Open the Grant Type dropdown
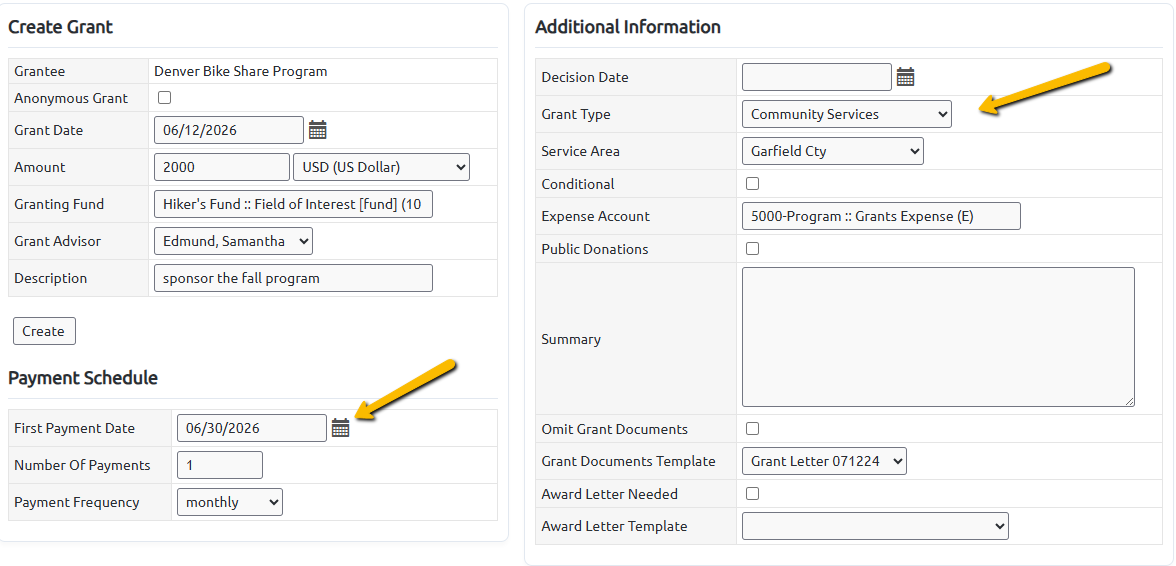This screenshot has width=1176, height=566. pos(847,114)
